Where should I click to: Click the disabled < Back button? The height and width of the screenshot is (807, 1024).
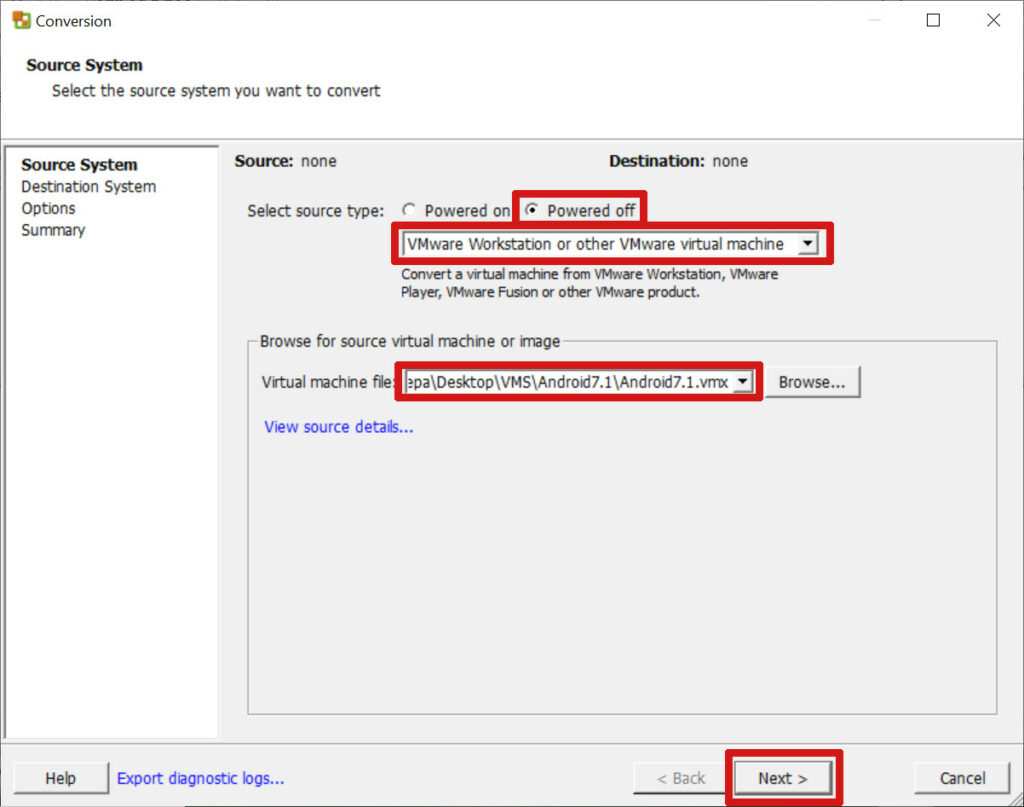(x=680, y=778)
